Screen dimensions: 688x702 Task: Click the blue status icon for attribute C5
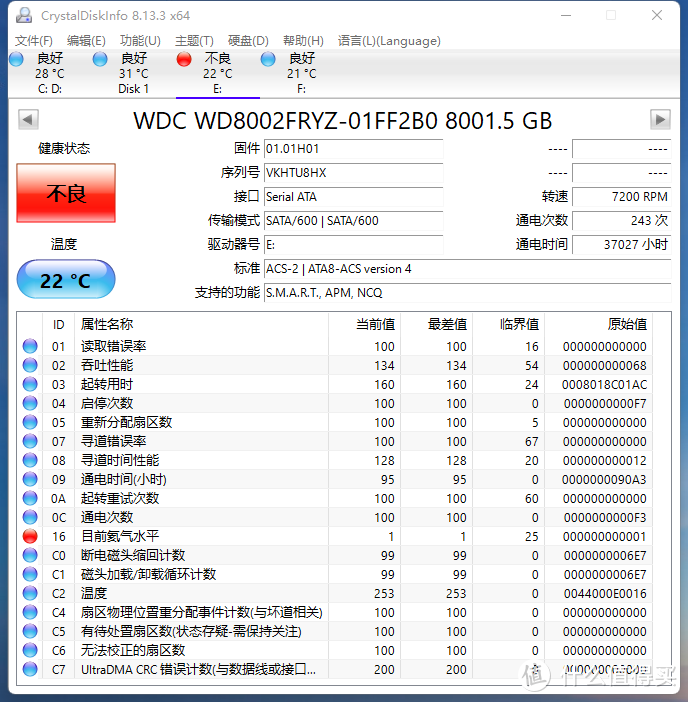pos(30,631)
